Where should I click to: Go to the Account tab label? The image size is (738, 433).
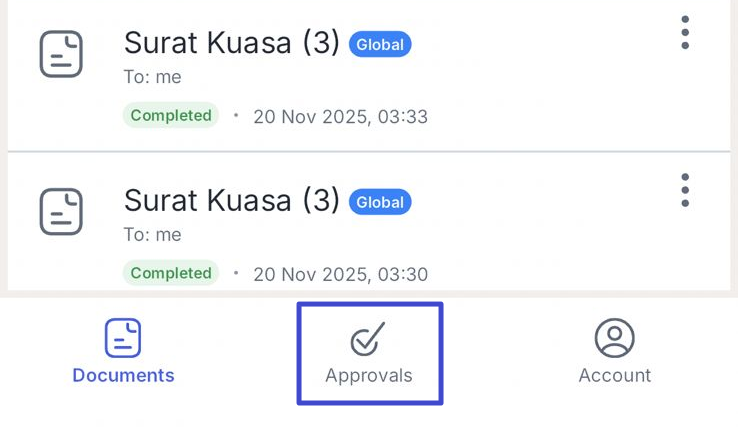(614, 376)
